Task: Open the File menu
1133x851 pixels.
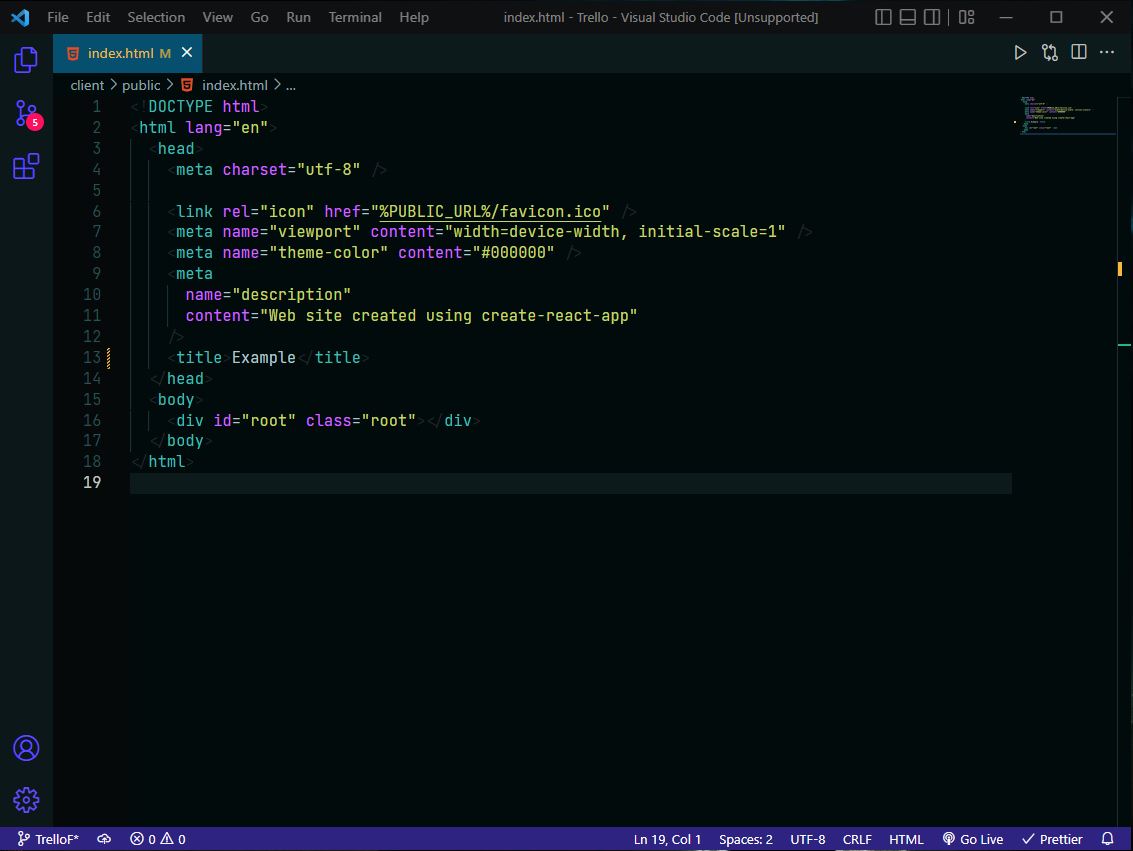Action: 58,17
